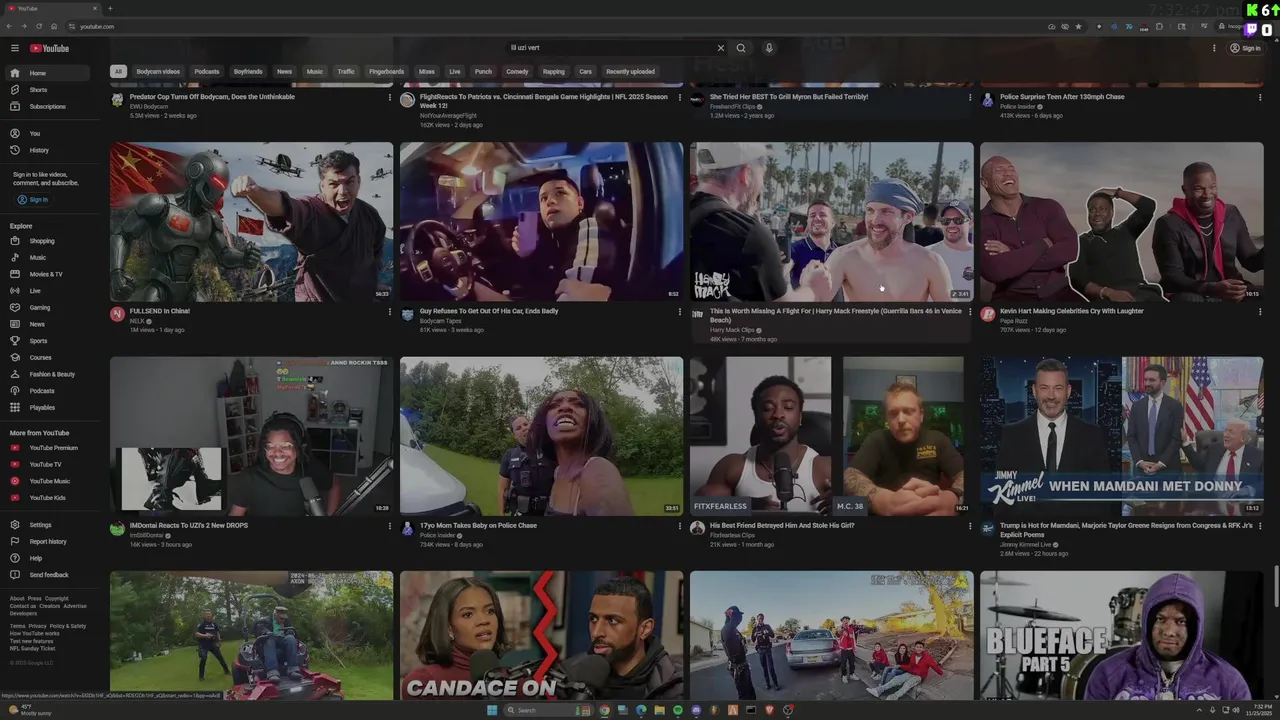Click the YouTube logo

point(49,48)
